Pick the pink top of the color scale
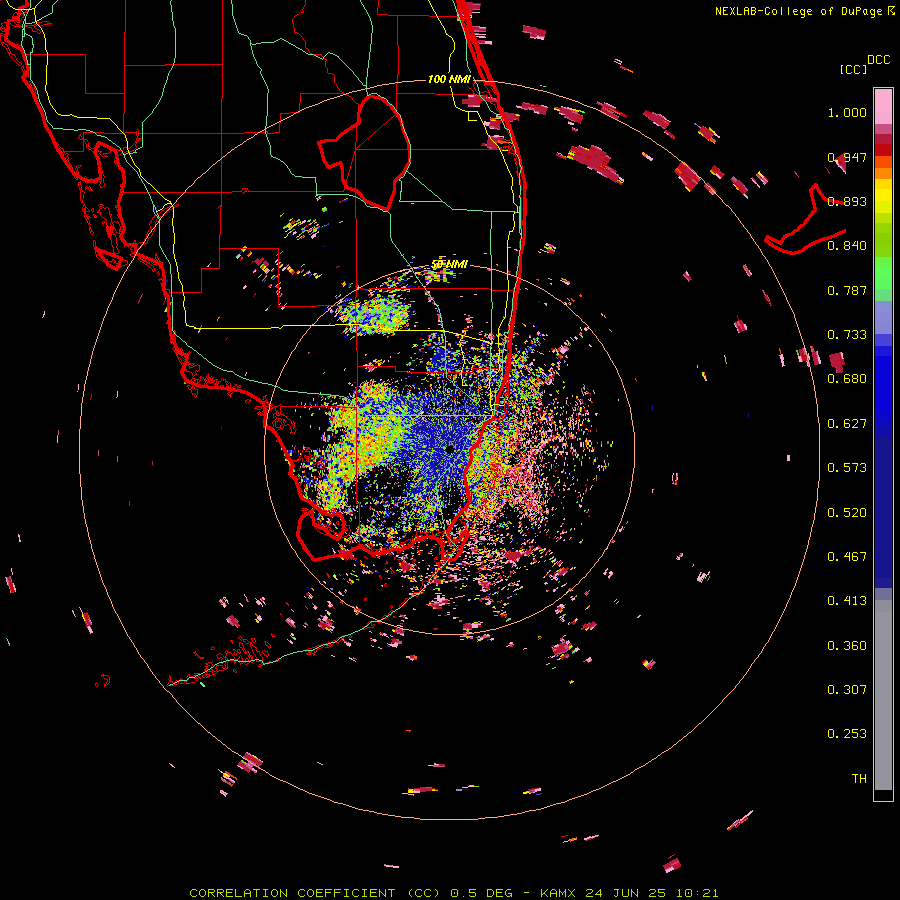Viewport: 900px width, 900px height. (x=883, y=106)
